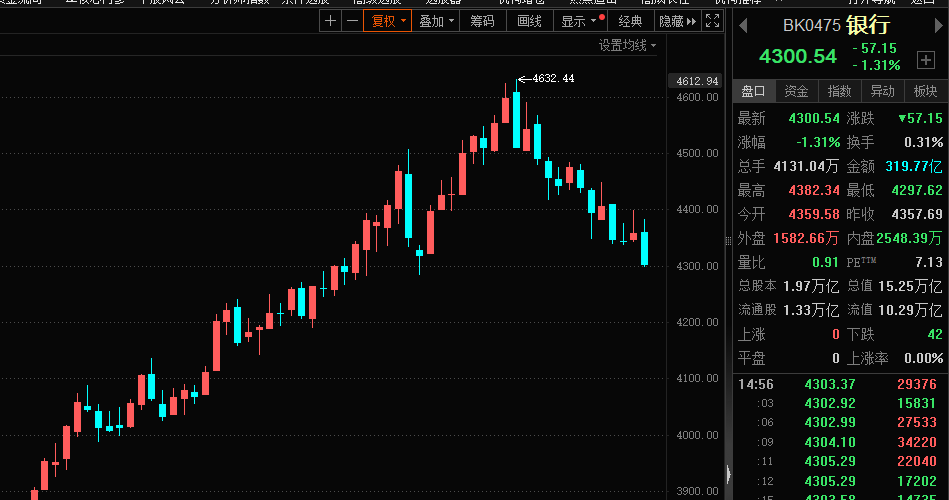The height and width of the screenshot is (500, 949).
Task: Click expand arrow at tick list edge
Action: tap(729, 474)
